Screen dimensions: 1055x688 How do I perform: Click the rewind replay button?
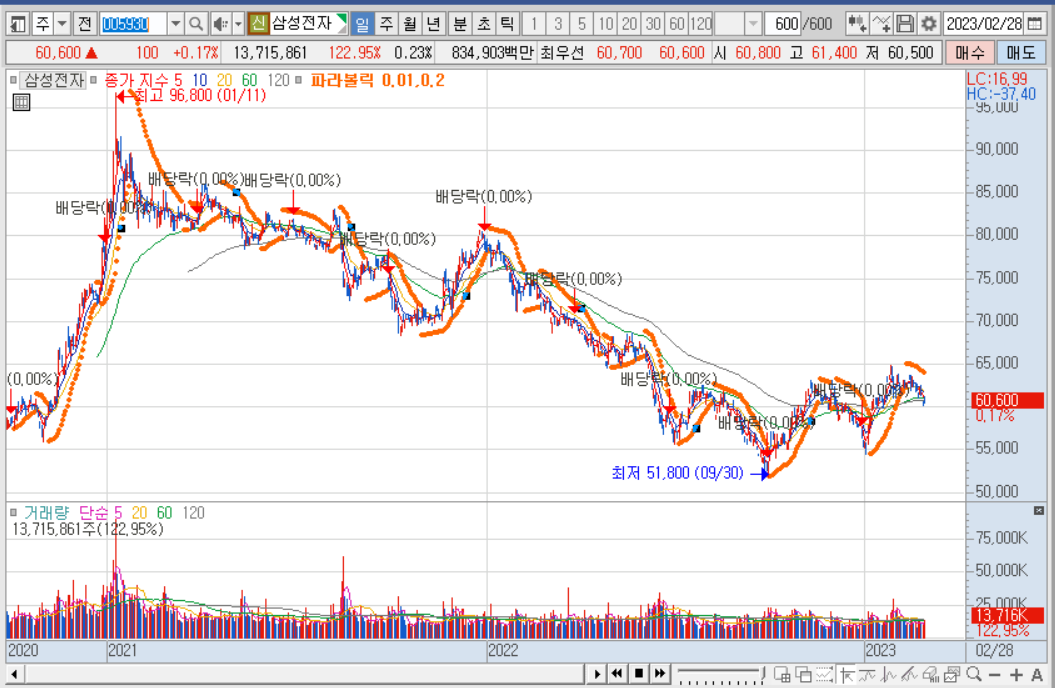tap(617, 674)
